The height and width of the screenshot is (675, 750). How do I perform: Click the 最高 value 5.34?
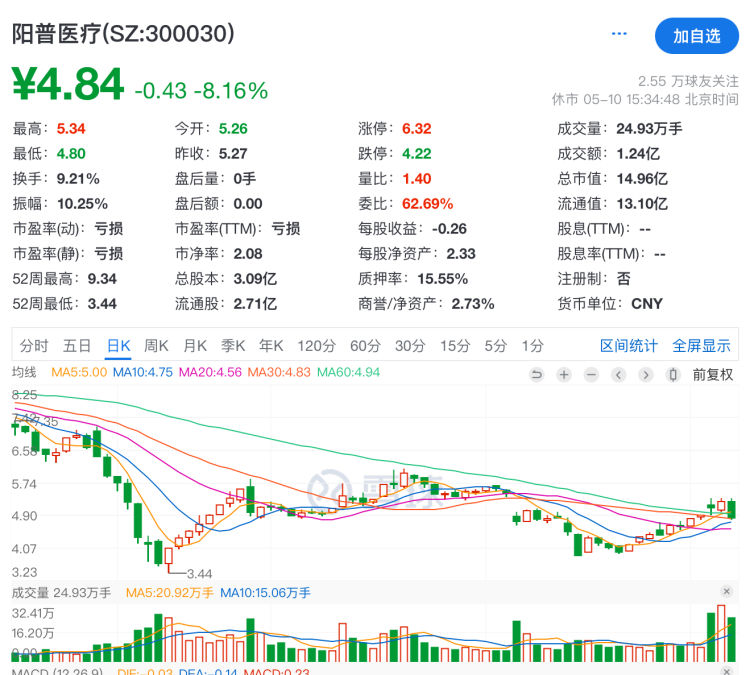click(x=71, y=128)
